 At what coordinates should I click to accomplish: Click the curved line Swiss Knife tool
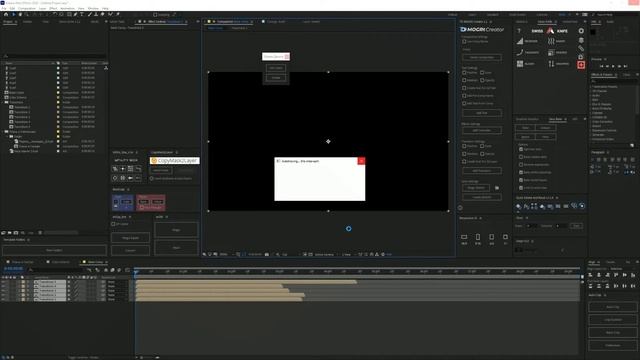(520, 52)
